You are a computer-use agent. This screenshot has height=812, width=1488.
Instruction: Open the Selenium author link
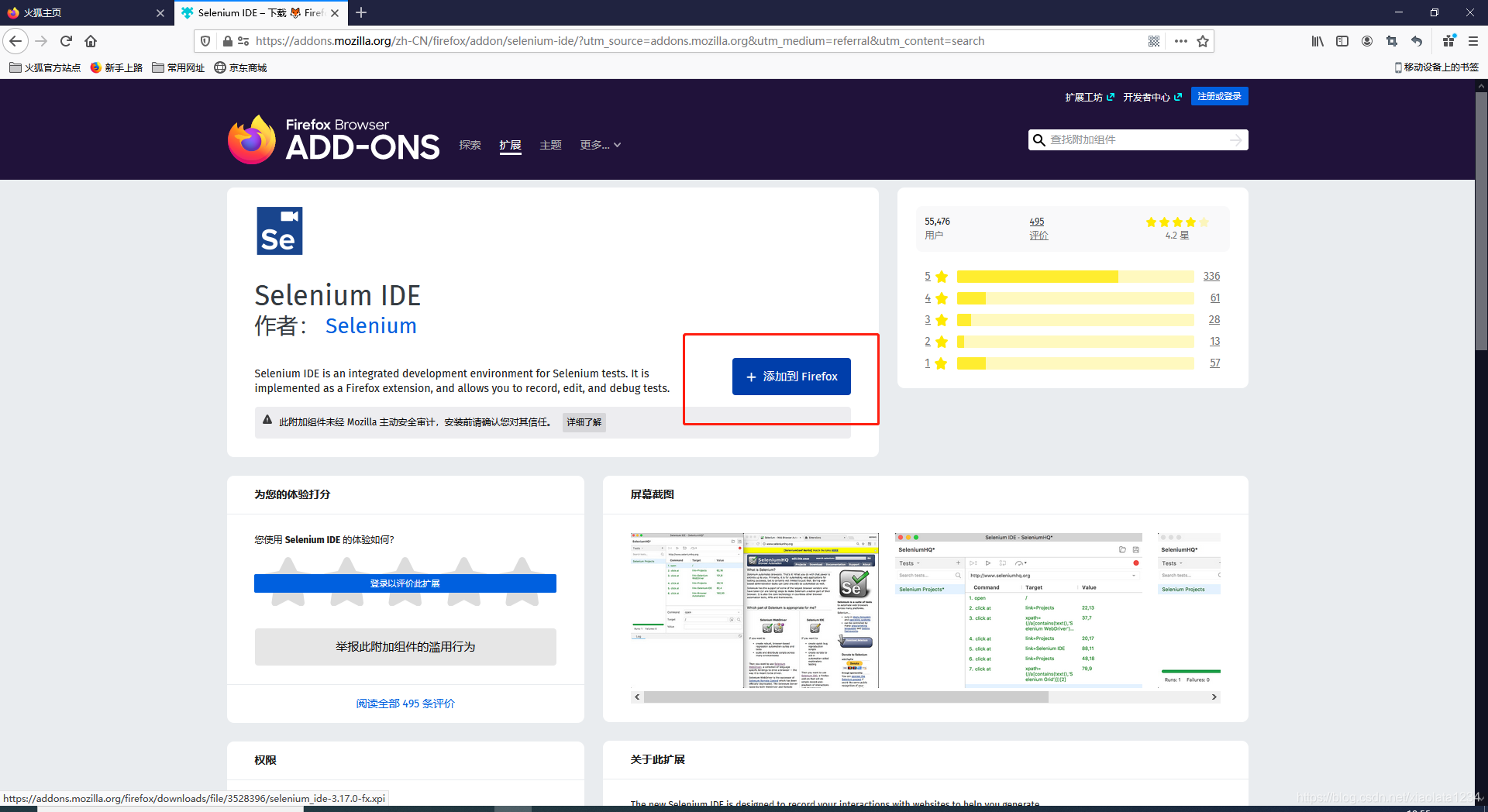pyautogui.click(x=370, y=325)
